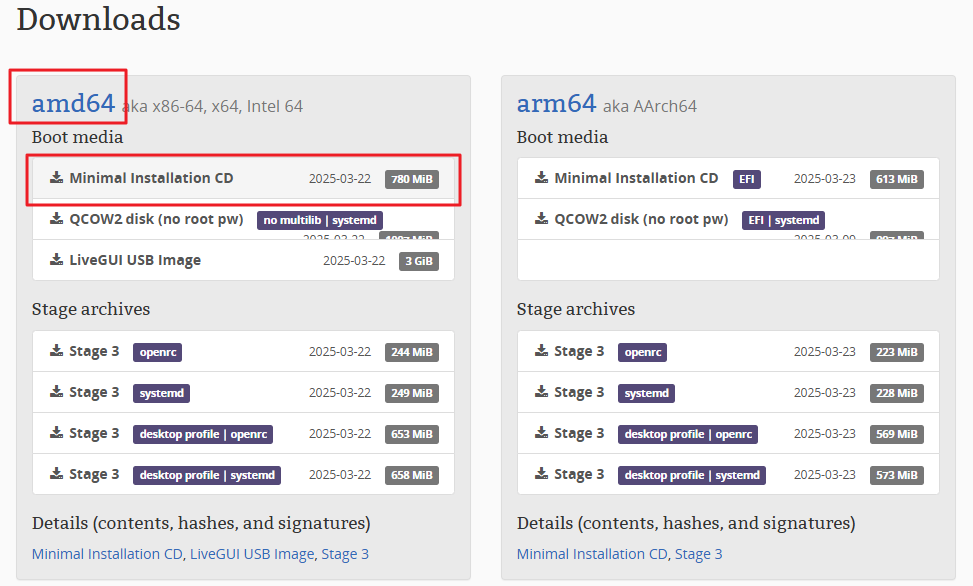This screenshot has width=973, height=586.
Task: Click download icon beside arm64 QCOW2 disk
Action: coord(542,219)
